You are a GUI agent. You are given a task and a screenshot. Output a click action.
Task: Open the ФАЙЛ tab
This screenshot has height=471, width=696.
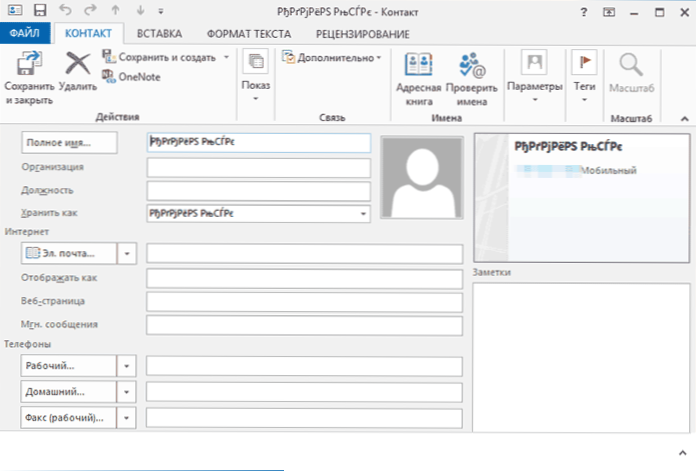[x=25, y=33]
